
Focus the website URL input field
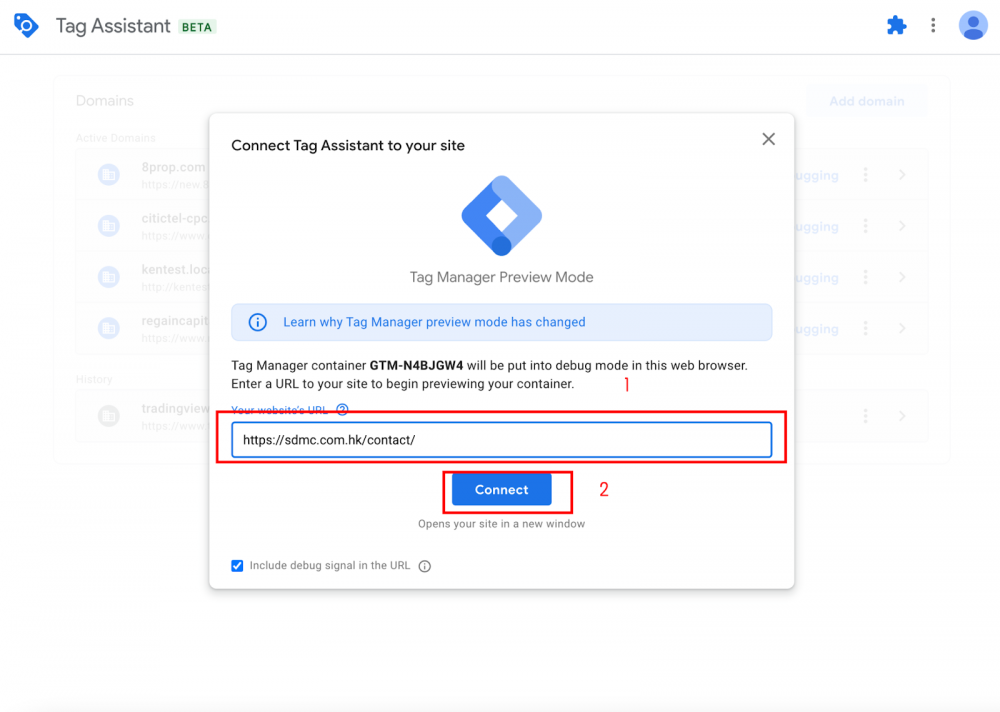(x=501, y=440)
